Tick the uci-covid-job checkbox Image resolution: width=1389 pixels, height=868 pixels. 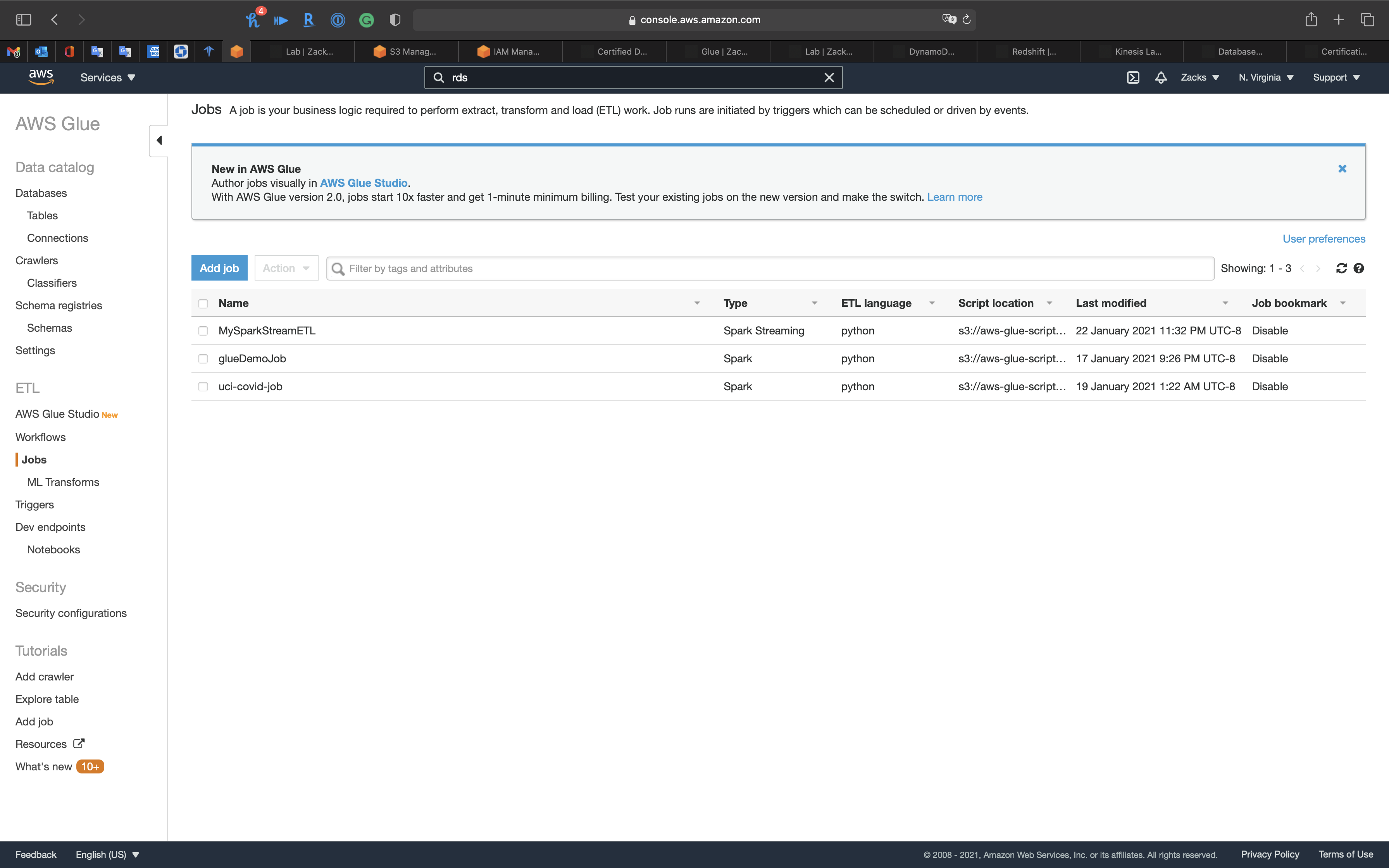tap(203, 386)
